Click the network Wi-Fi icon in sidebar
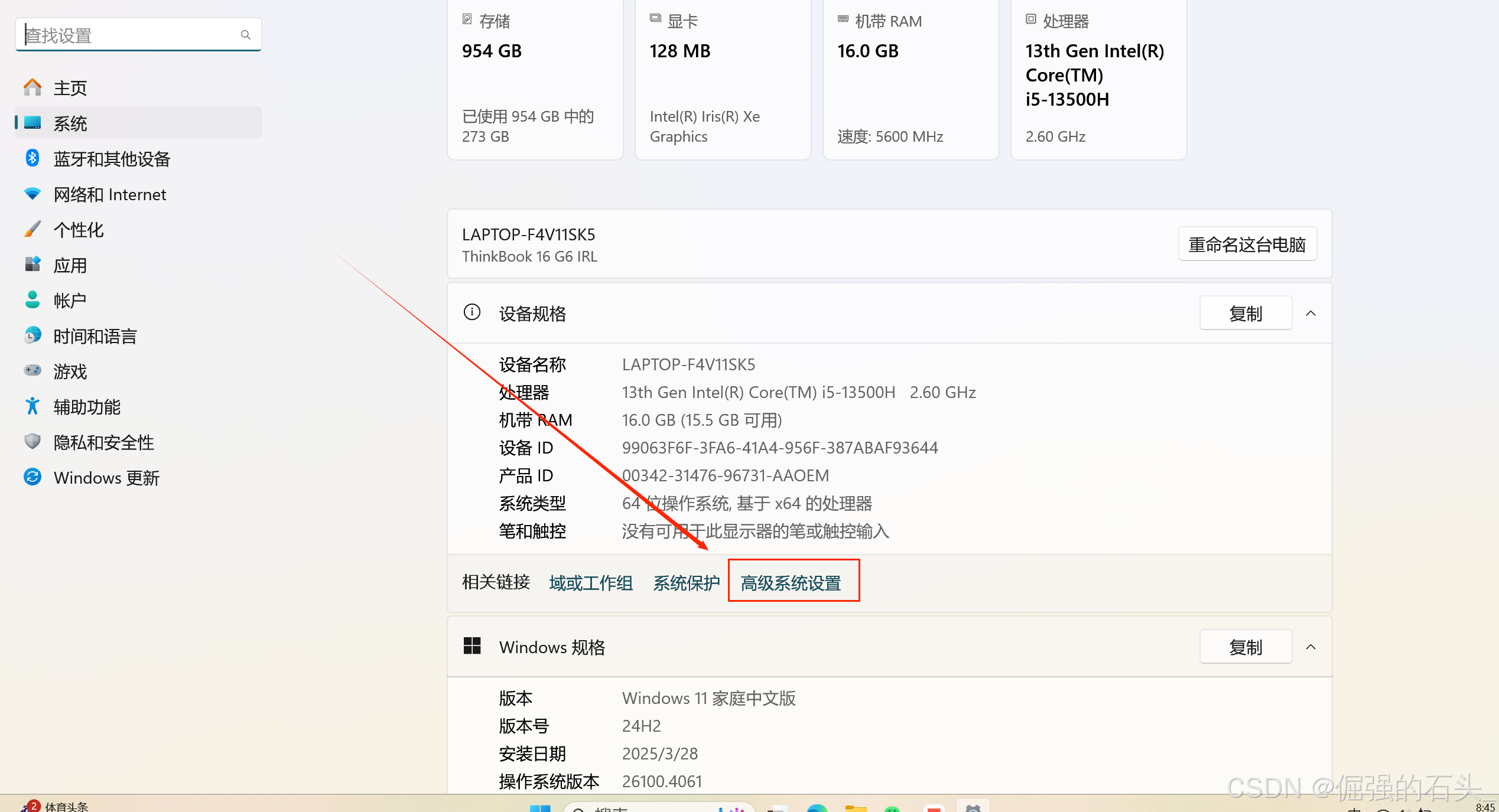 32,194
